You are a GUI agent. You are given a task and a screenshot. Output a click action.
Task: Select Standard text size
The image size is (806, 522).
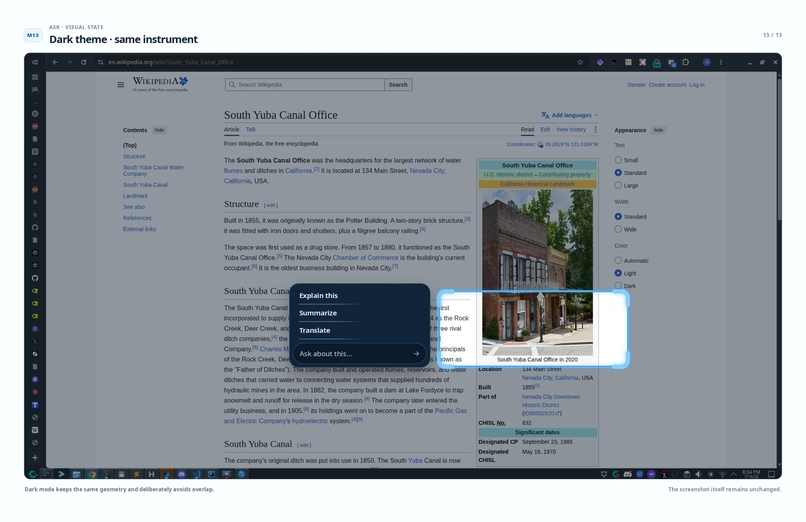[618, 173]
